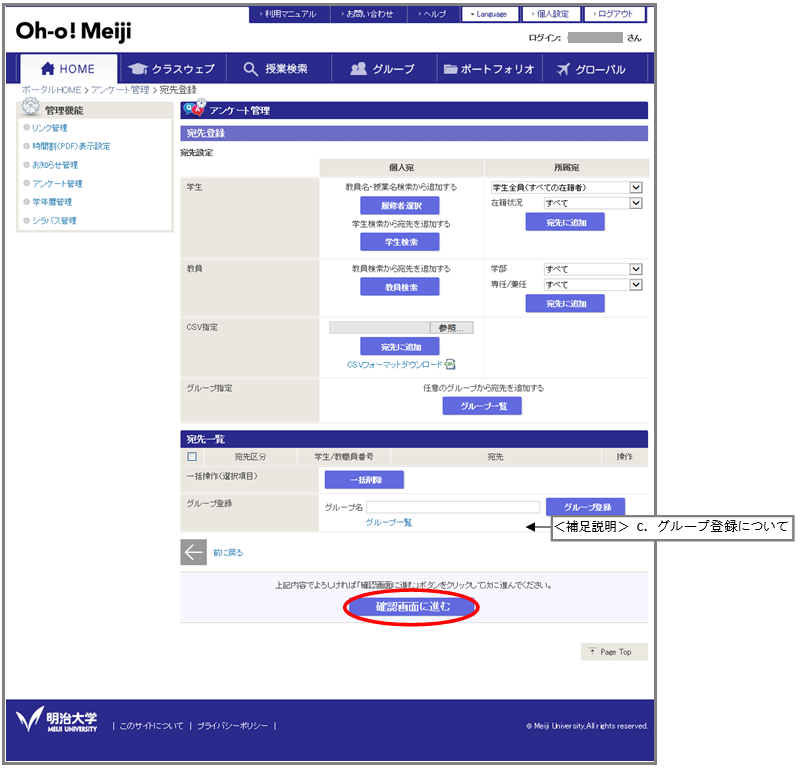Open the 在籍状況 dropdown

point(593,203)
